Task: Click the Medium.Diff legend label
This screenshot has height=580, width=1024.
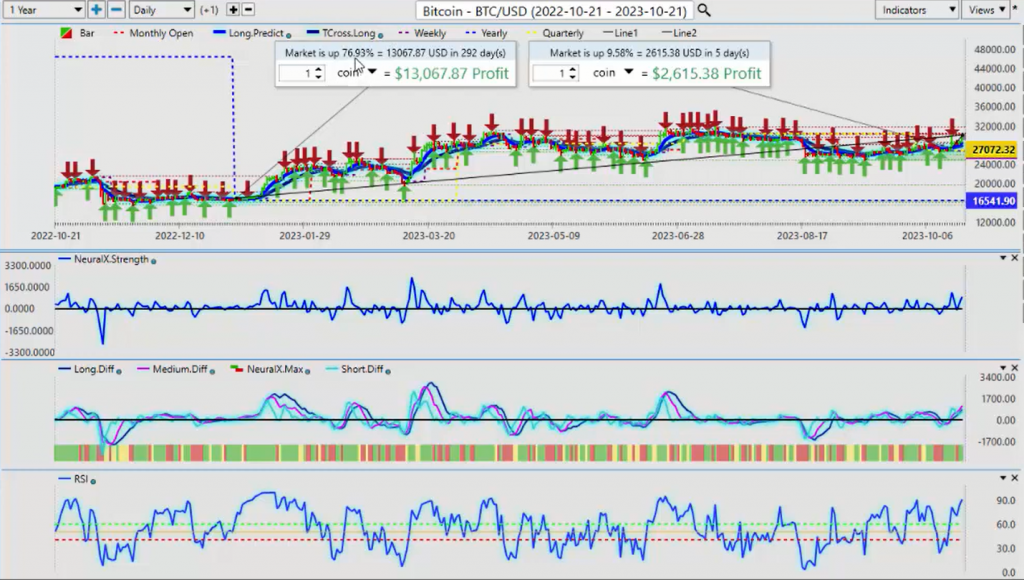Action: tap(180, 369)
